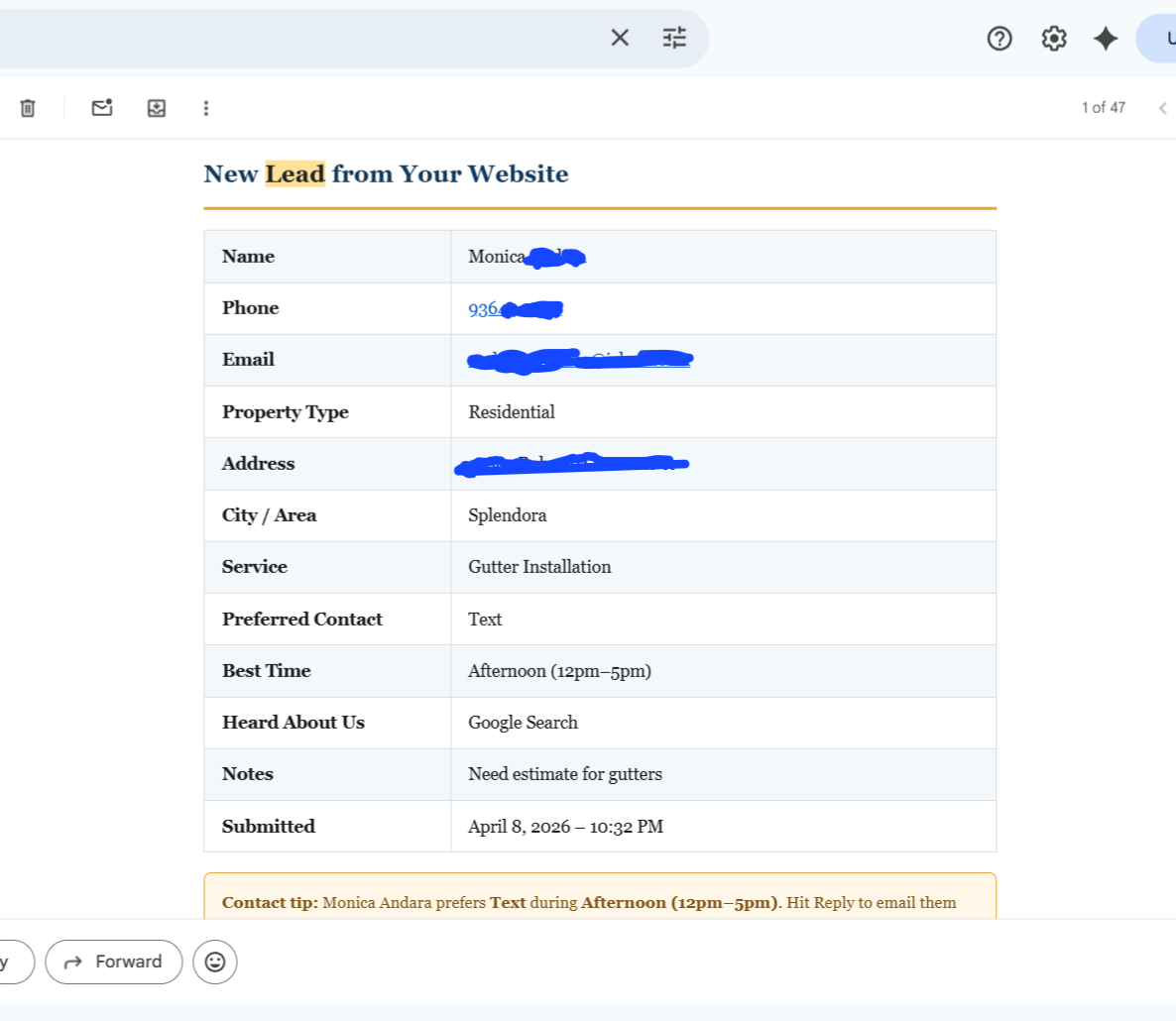Click the 'City / Area' row label
This screenshot has height=1021, width=1176.
pos(270,515)
